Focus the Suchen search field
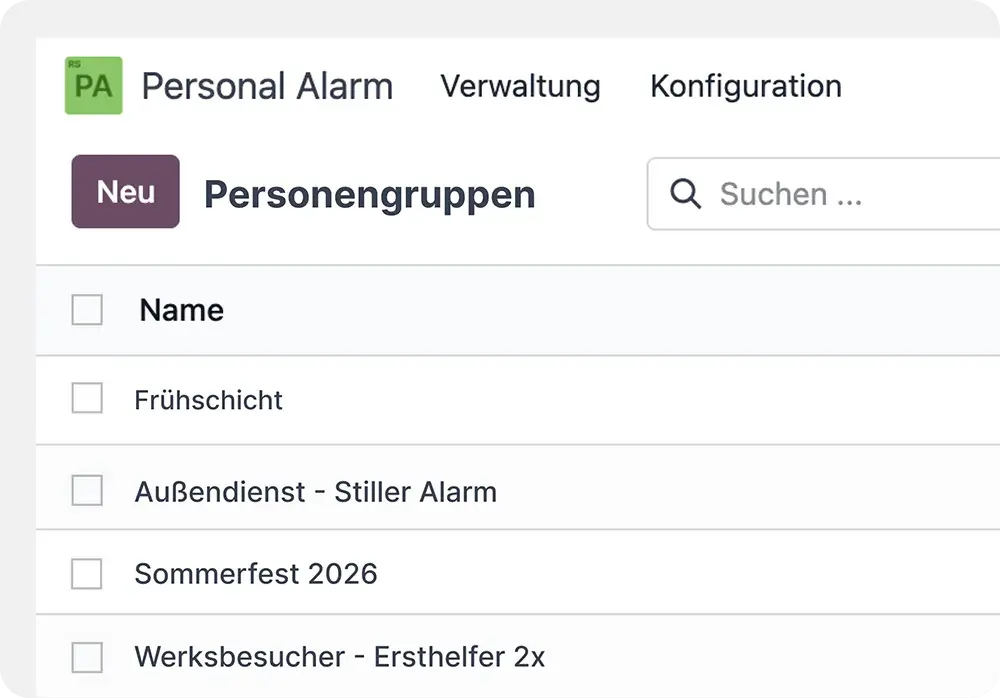Viewport: 1000px width, 698px height. pyautogui.click(x=850, y=194)
